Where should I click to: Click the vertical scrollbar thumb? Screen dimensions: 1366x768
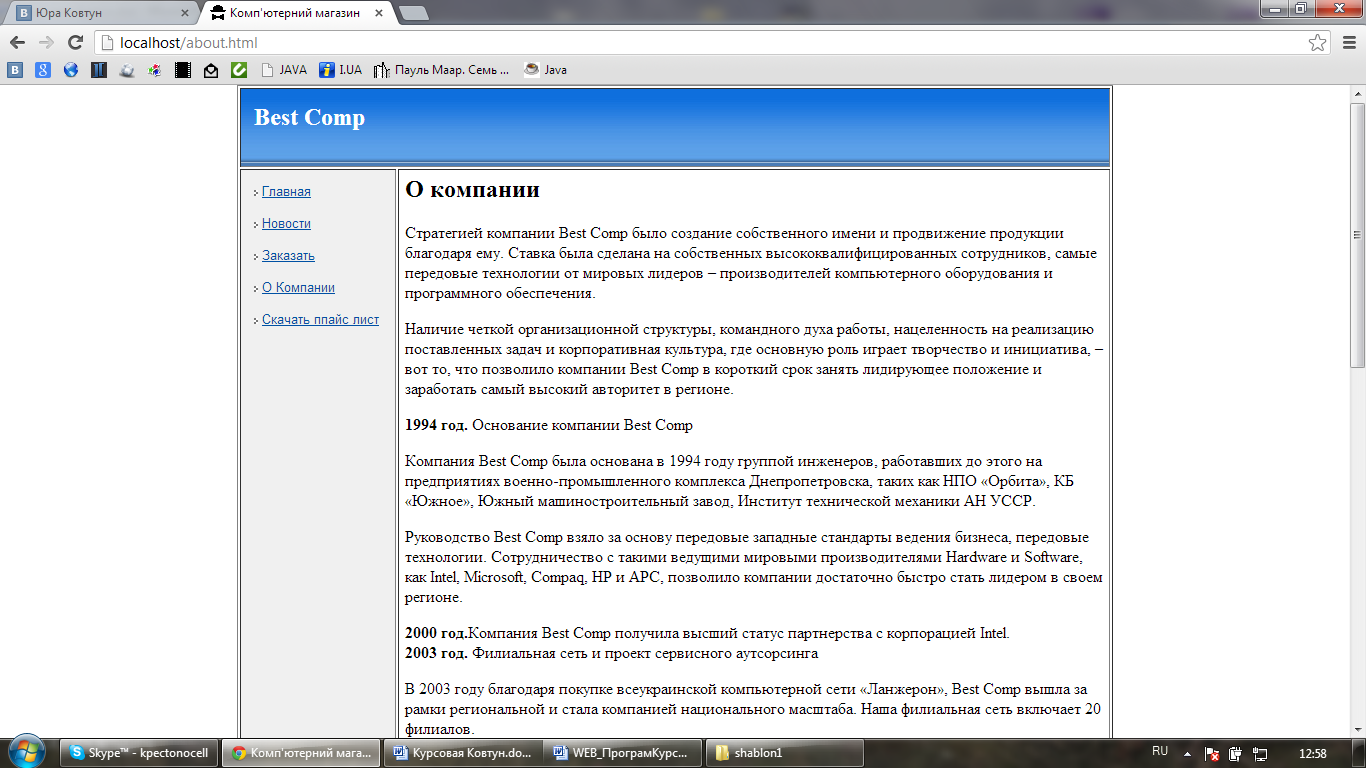point(1357,235)
